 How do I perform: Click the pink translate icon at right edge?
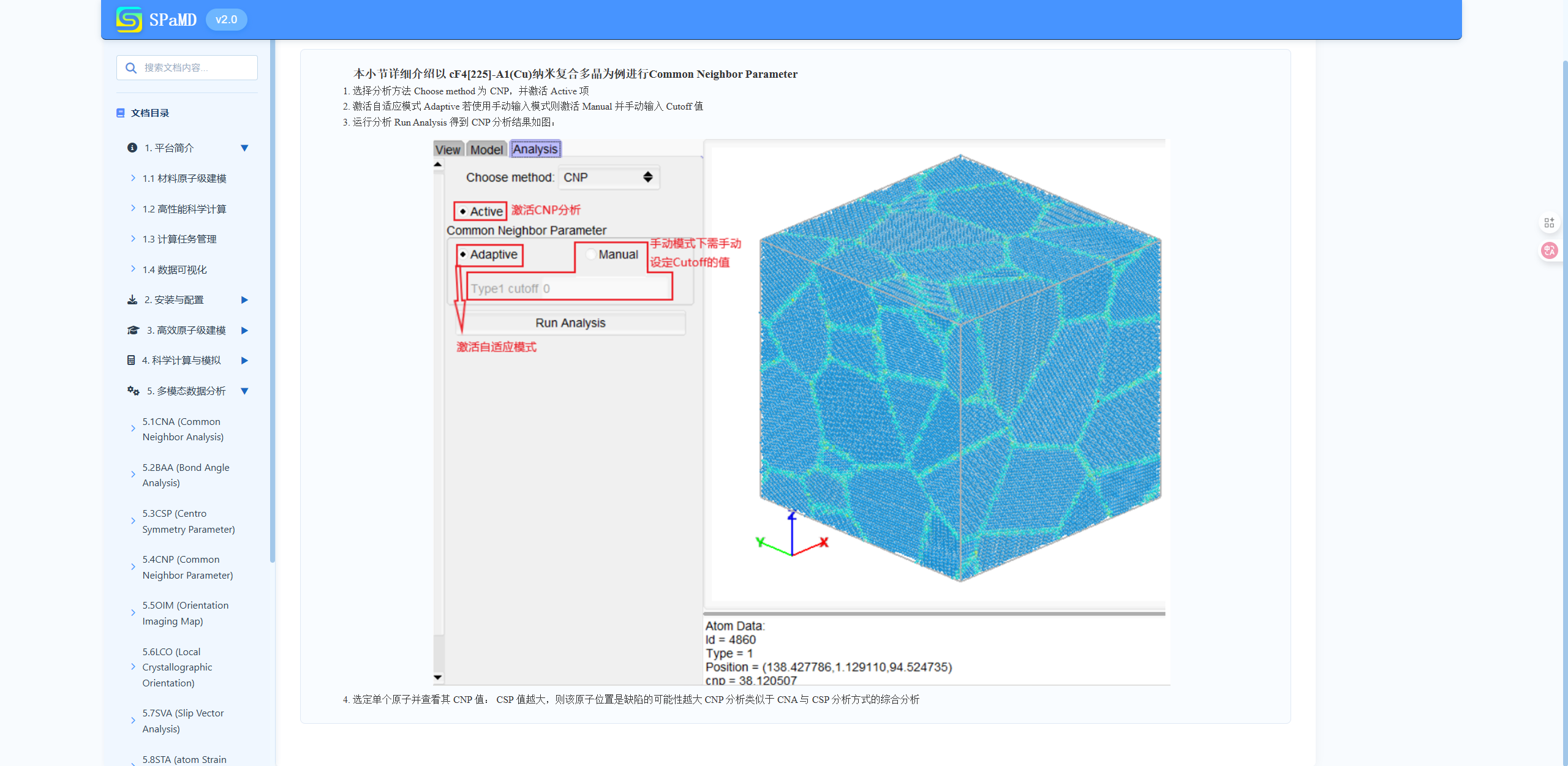coord(1549,250)
